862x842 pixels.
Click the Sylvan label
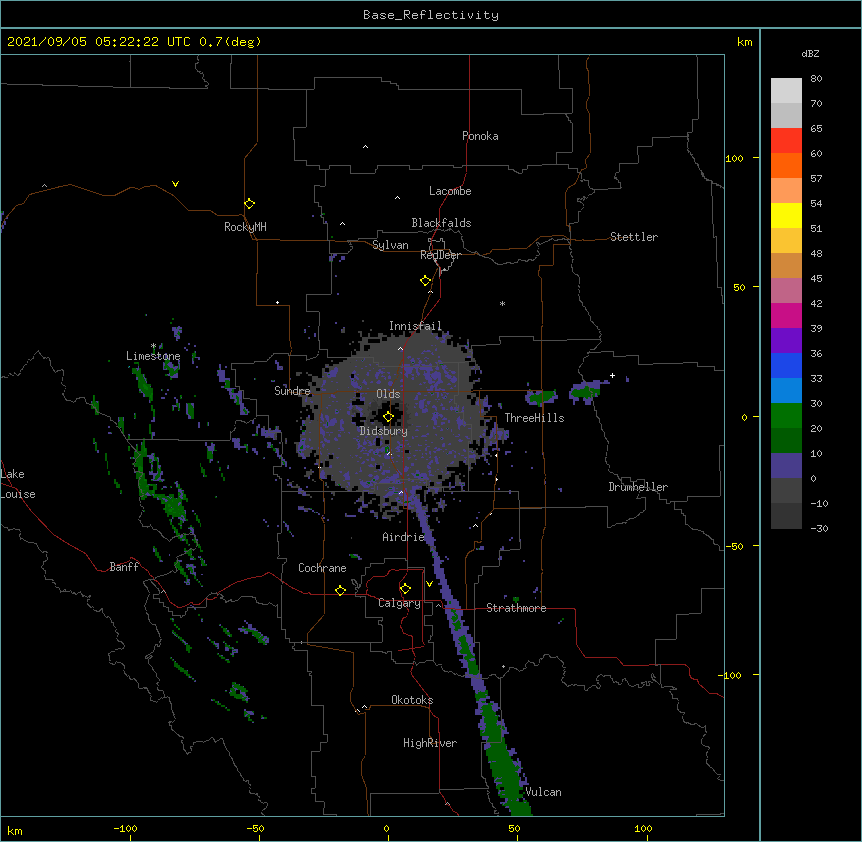(x=390, y=245)
